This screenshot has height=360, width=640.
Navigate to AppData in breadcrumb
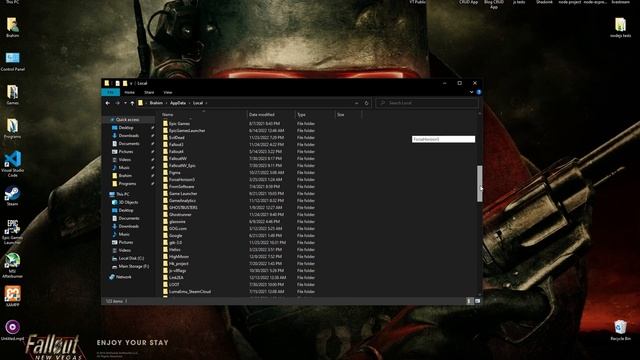pos(178,103)
